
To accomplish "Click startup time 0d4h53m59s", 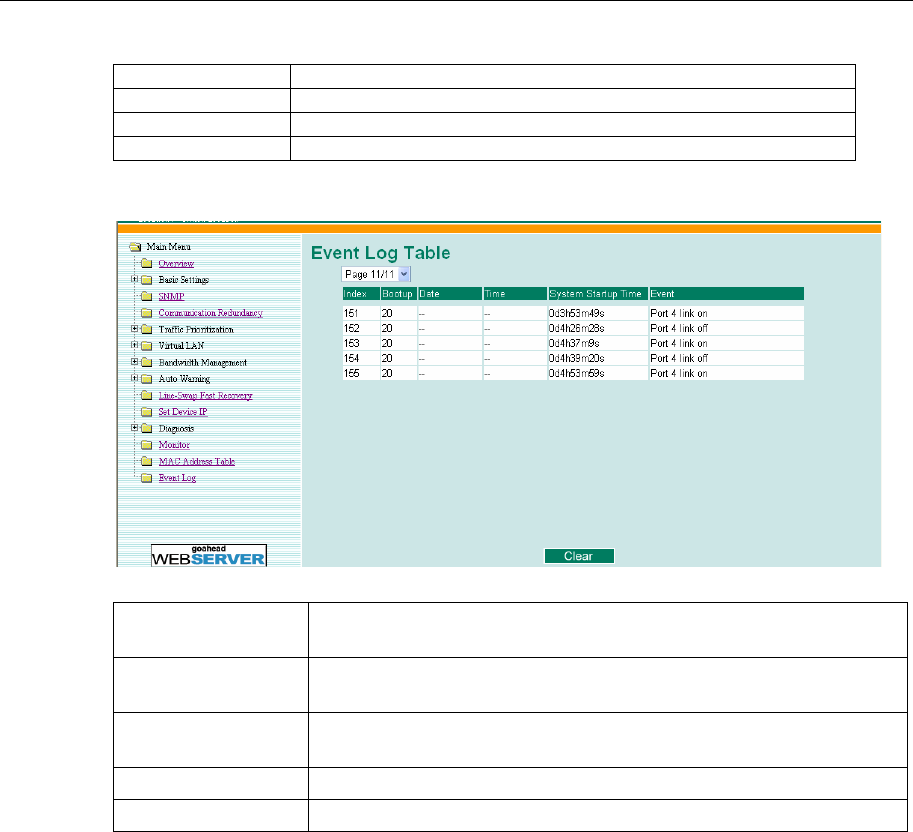I will coord(598,374).
